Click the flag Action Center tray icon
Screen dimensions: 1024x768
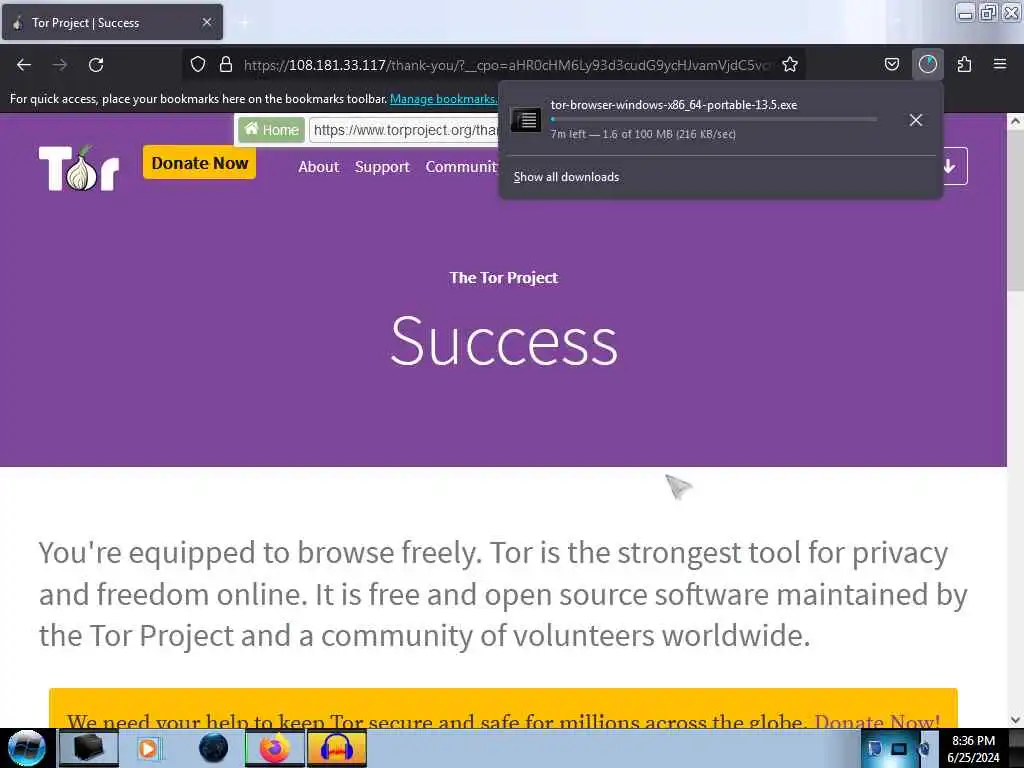tap(875, 748)
